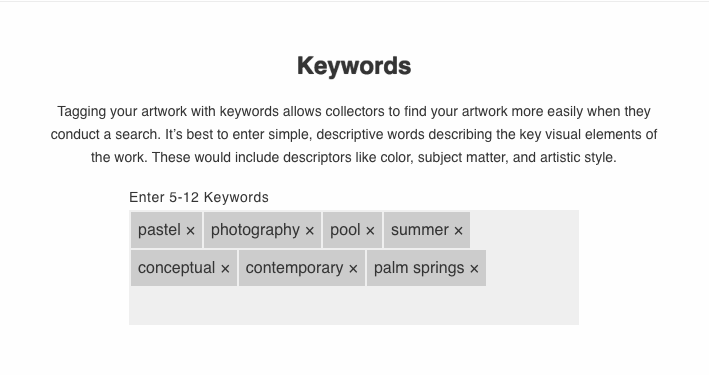Screen dimensions: 709x375
Task: Click the Keywords heading
Action: [x=354, y=66]
